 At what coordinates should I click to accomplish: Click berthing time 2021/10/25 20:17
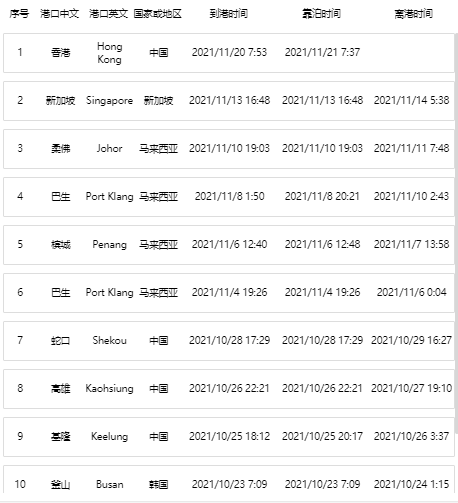[322, 436]
